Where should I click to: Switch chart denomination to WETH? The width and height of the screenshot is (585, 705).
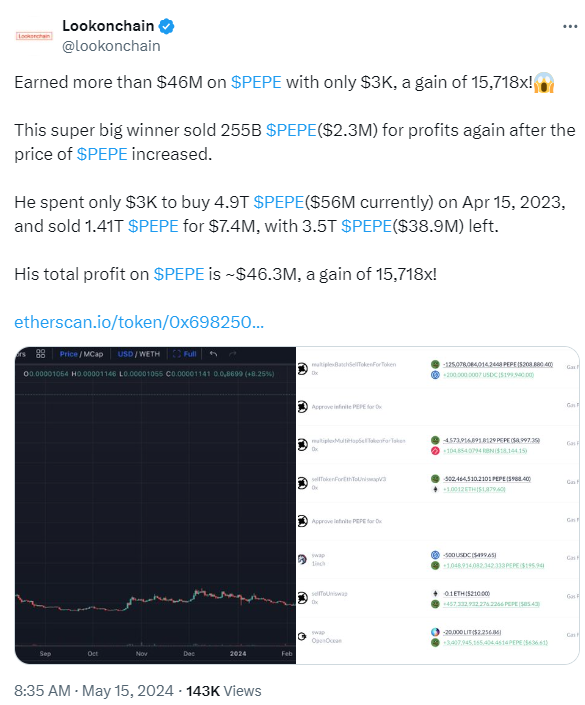click(149, 354)
